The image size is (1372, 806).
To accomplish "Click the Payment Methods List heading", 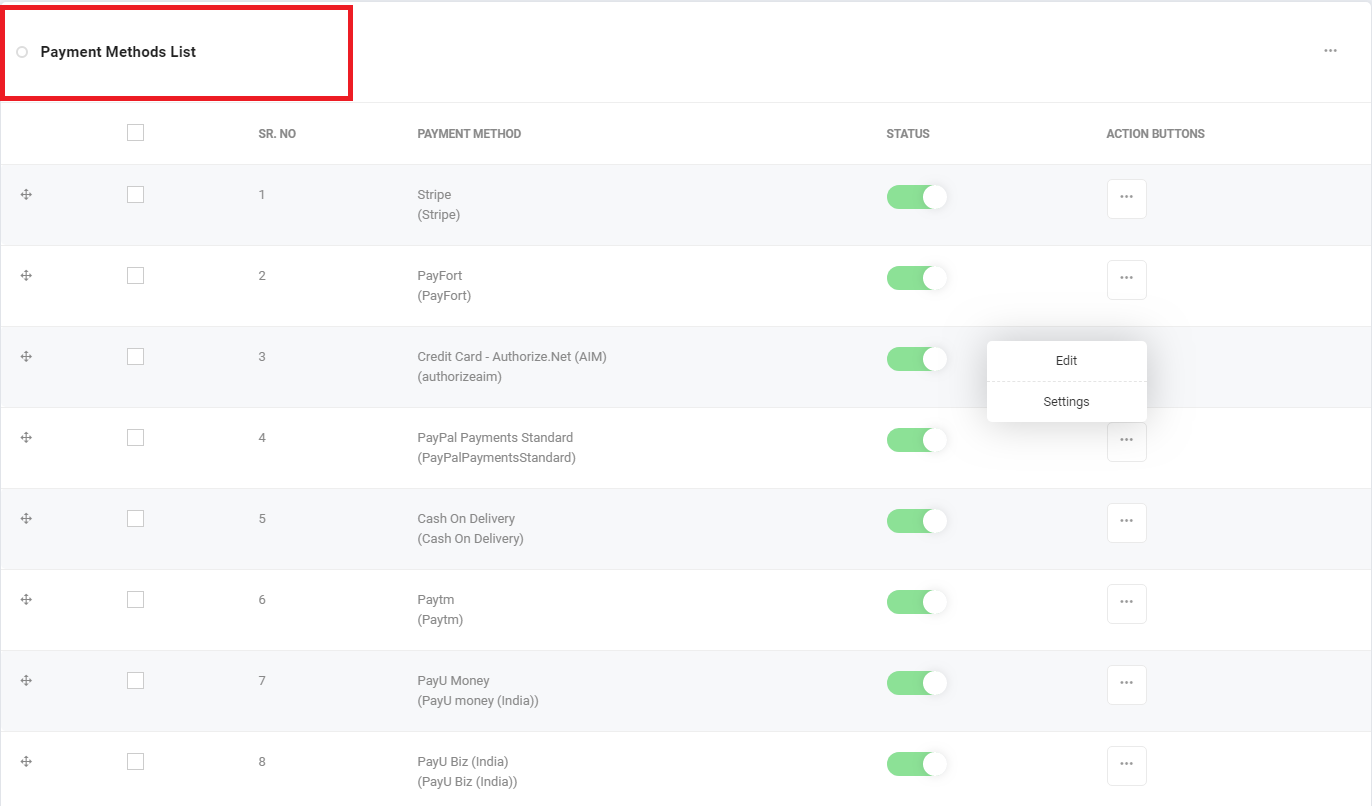I will pyautogui.click(x=118, y=52).
